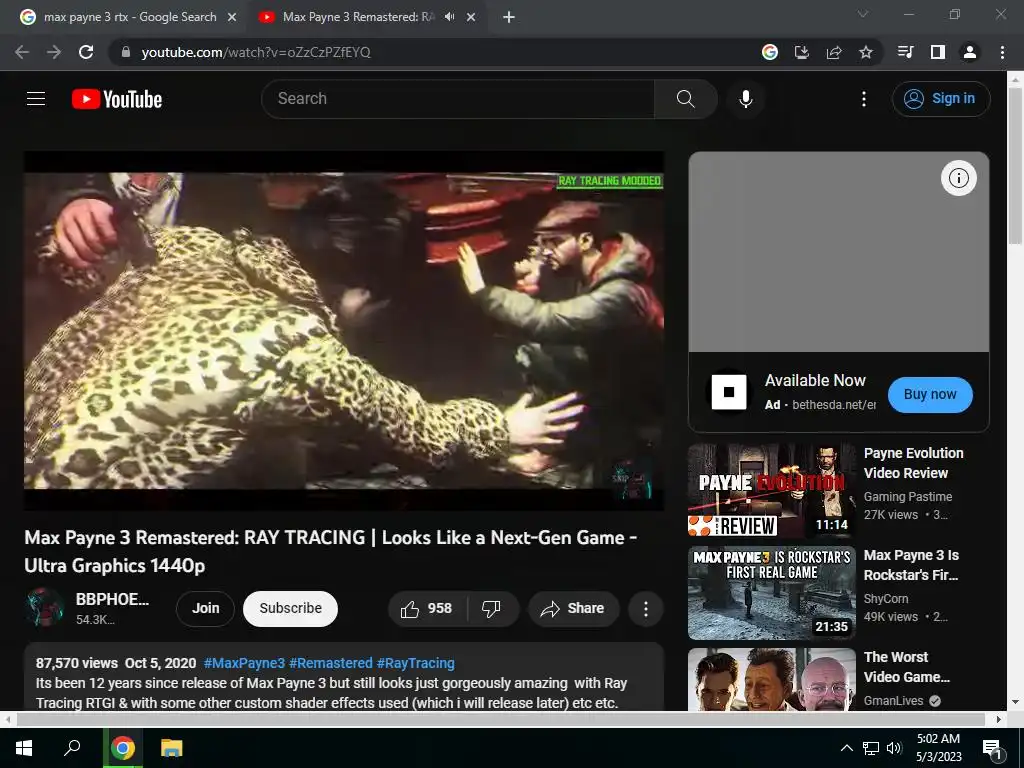Screen dimensions: 1024x768
Task: Toggle the Chrome side panel
Action: 938,52
